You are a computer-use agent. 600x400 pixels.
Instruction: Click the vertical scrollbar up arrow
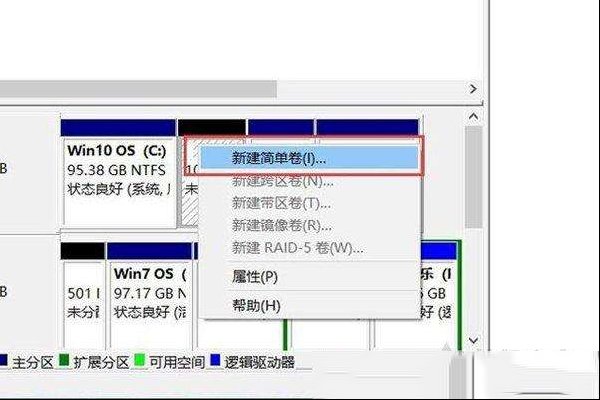click(x=474, y=116)
